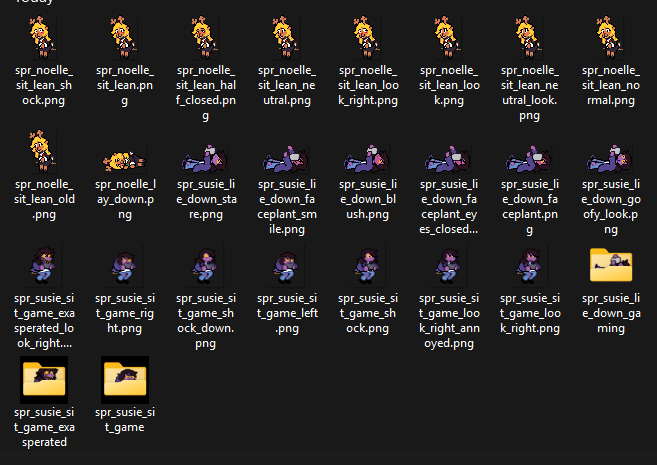The image size is (657, 465).
Task: Click the filename text spr_noelle_sit_lean_normal.png
Action: (x=610, y=85)
